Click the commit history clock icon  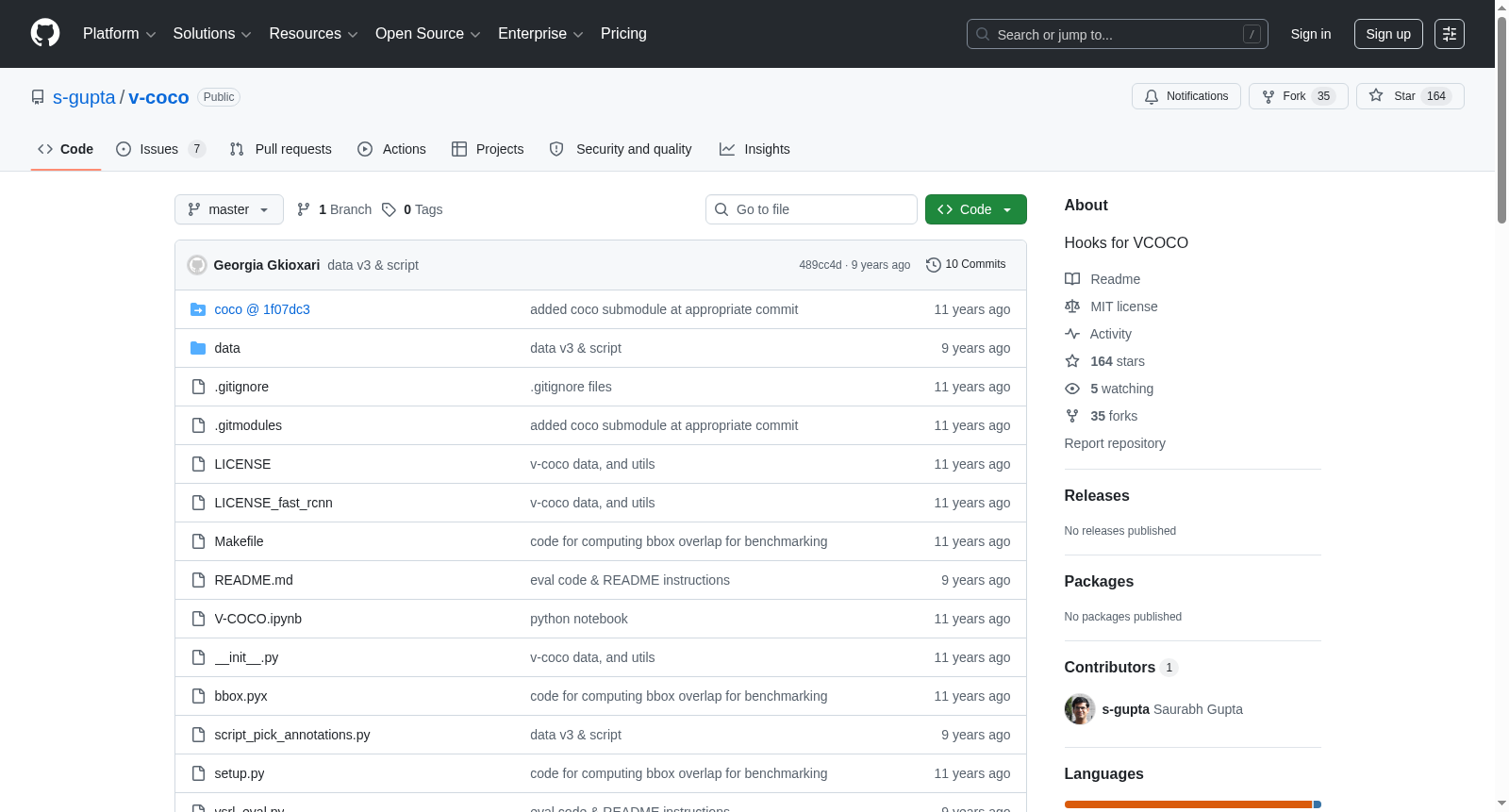[934, 265]
